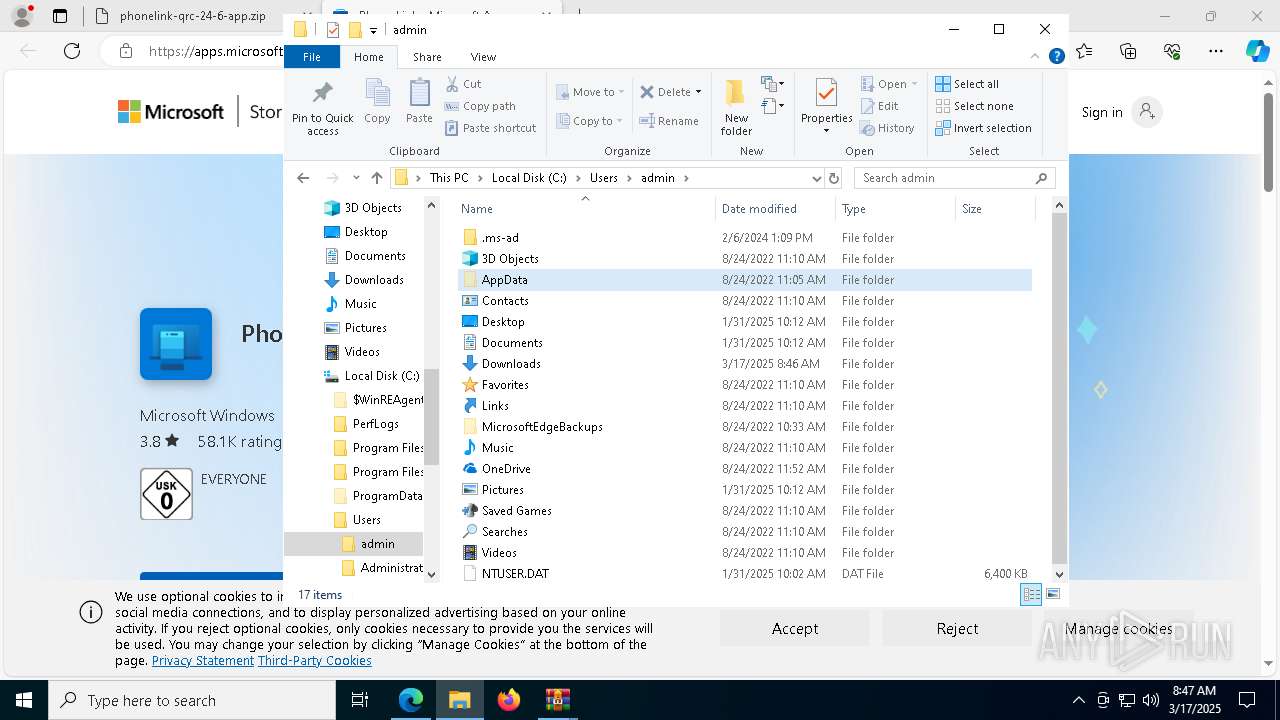
Task: Click the Rename command
Action: [x=669, y=121]
